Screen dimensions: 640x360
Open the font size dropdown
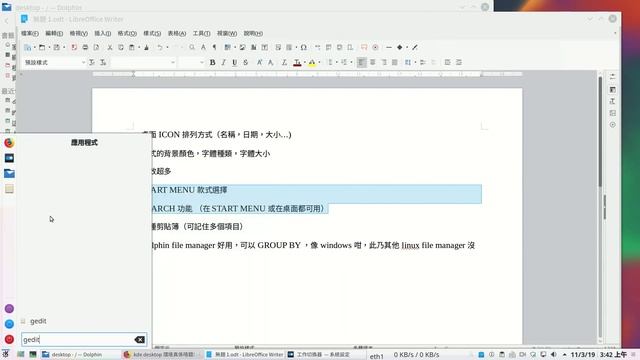point(202,62)
